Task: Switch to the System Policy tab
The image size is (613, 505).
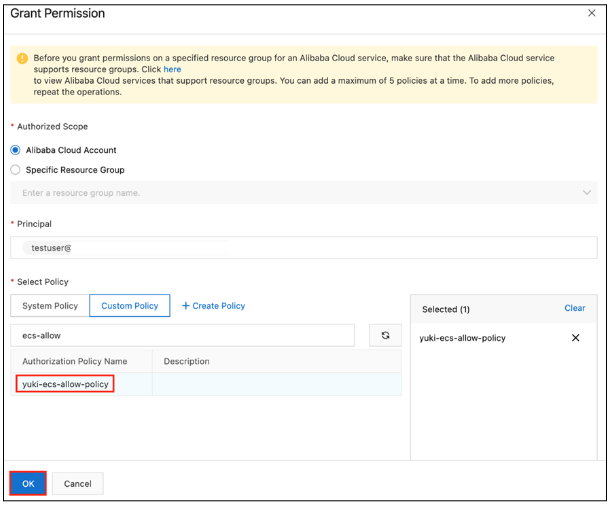Action: click(50, 306)
